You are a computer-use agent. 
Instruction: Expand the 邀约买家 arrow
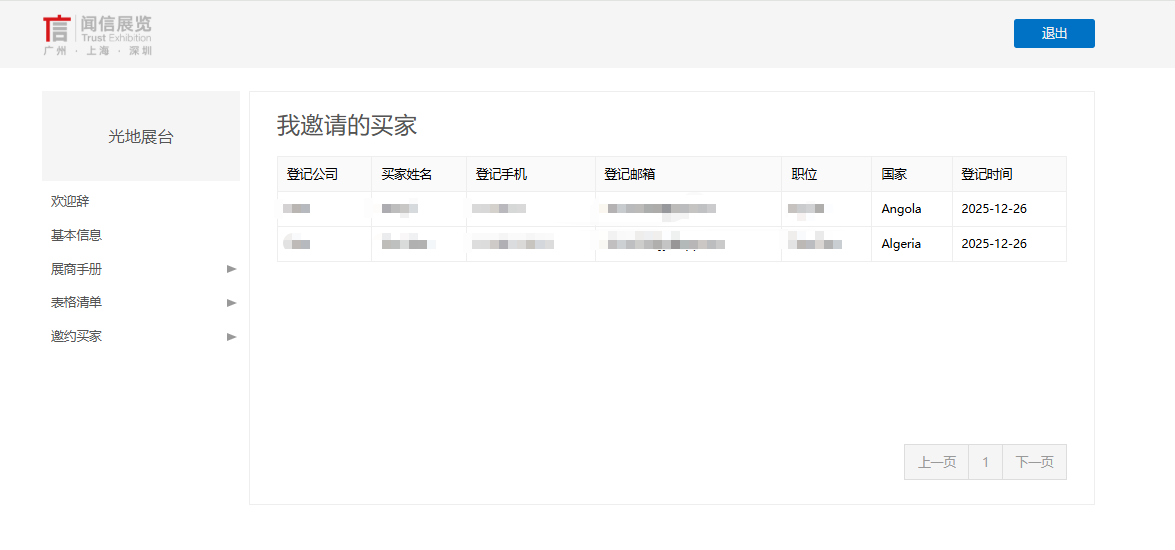231,336
